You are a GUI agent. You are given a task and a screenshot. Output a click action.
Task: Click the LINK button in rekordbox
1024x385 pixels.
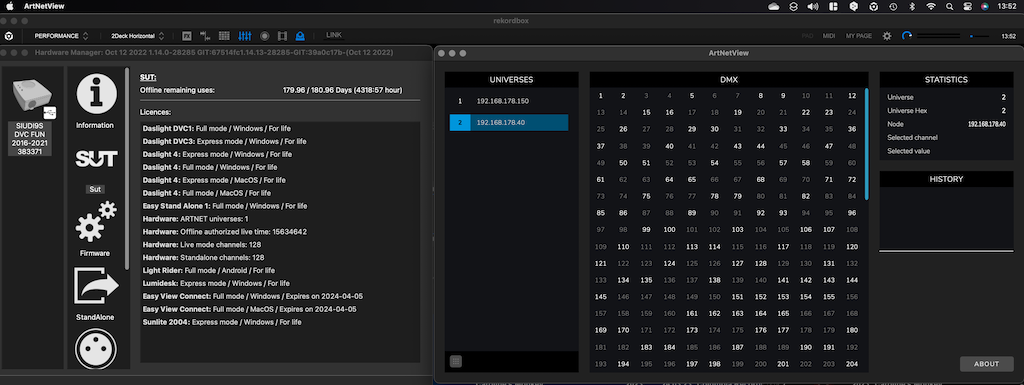tap(334, 35)
